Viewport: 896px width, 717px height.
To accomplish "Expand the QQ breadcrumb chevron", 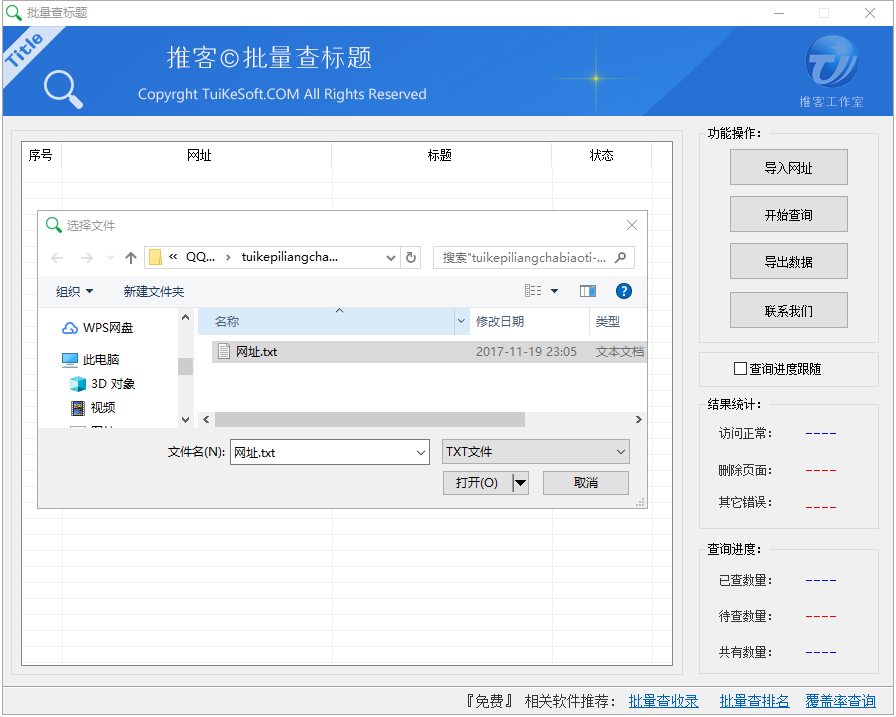I will click(228, 258).
